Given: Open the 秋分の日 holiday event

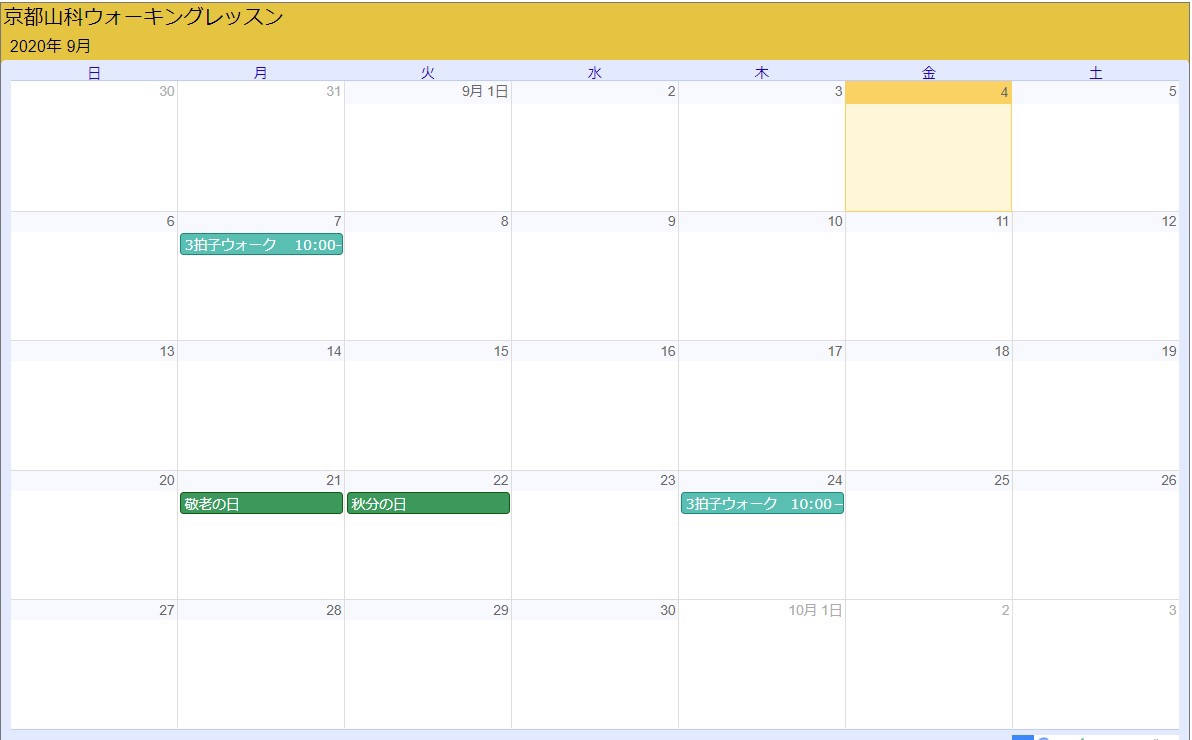Looking at the screenshot, I should (428, 503).
